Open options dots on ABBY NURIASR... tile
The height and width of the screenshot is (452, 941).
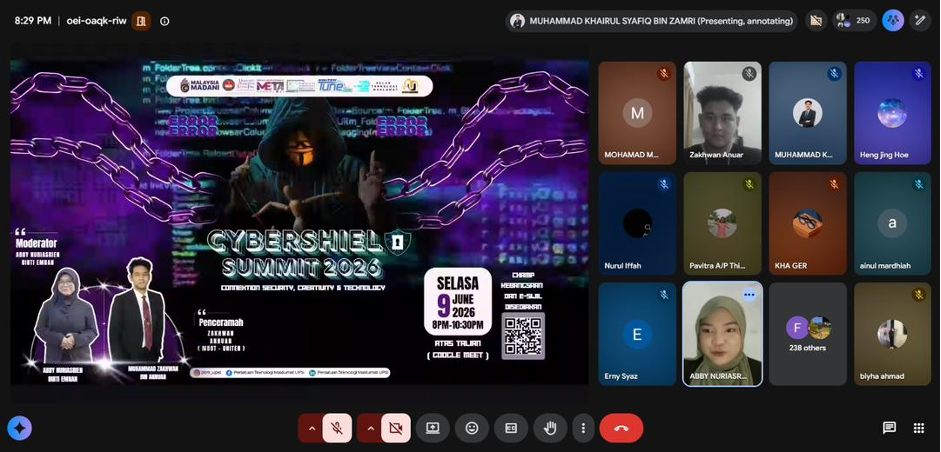pos(748,295)
